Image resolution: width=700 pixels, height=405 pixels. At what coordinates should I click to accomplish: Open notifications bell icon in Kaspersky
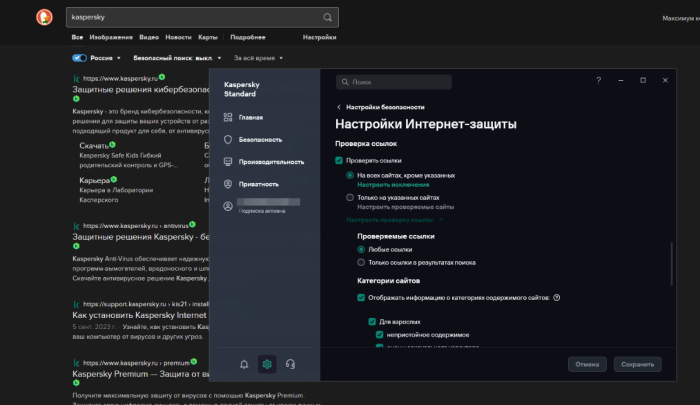pyautogui.click(x=244, y=364)
